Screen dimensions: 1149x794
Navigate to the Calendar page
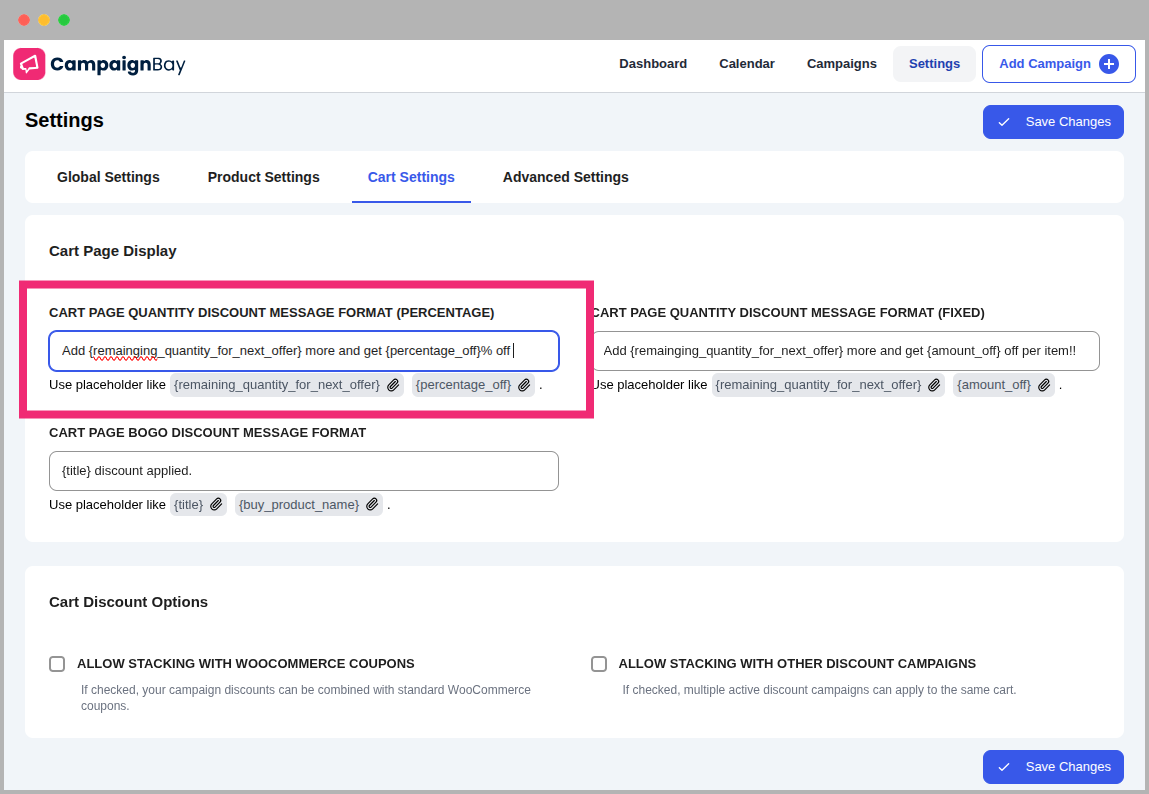point(747,64)
